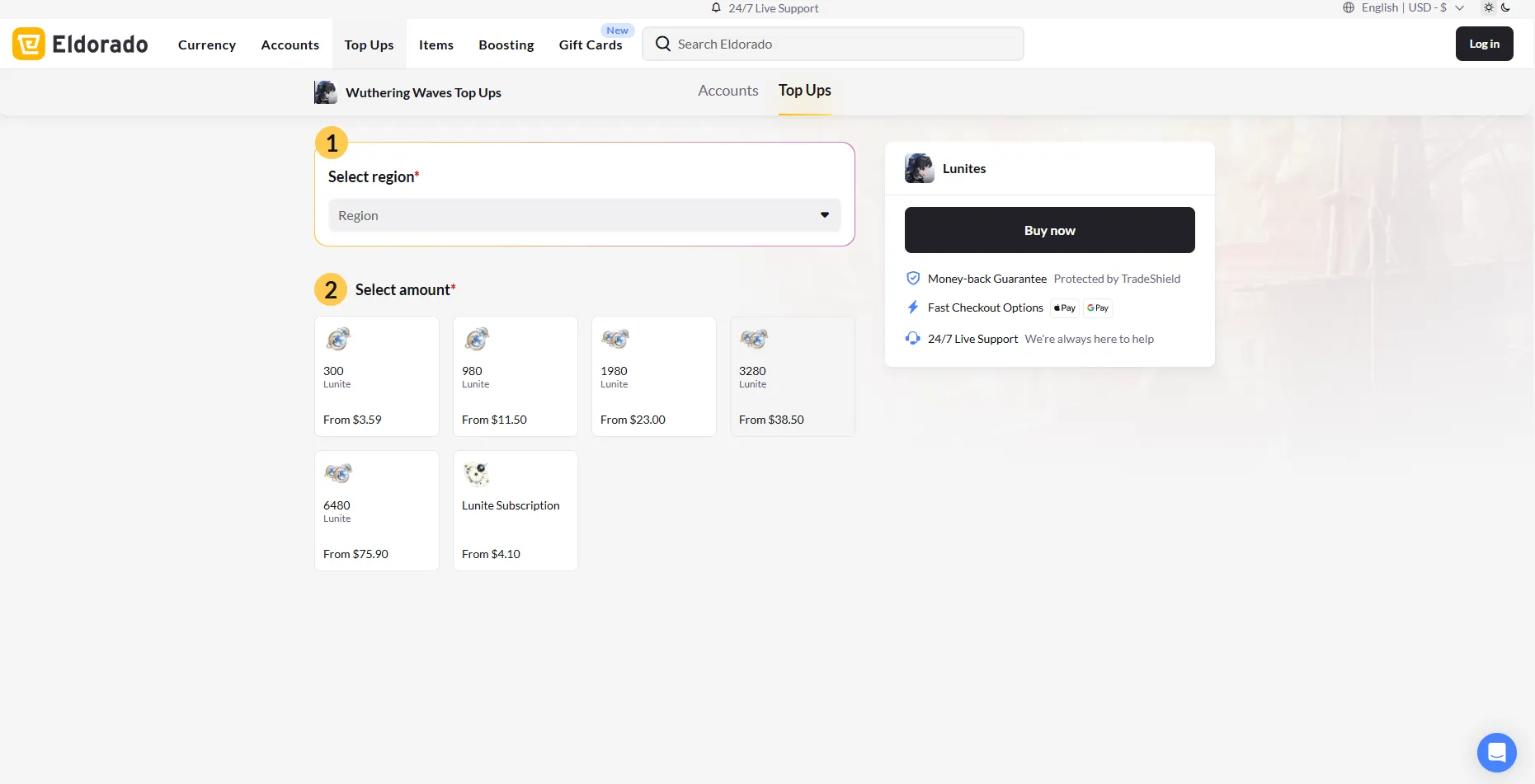Click the 3280 Lunite gem icon
The width and height of the screenshot is (1535, 784).
pos(754,339)
